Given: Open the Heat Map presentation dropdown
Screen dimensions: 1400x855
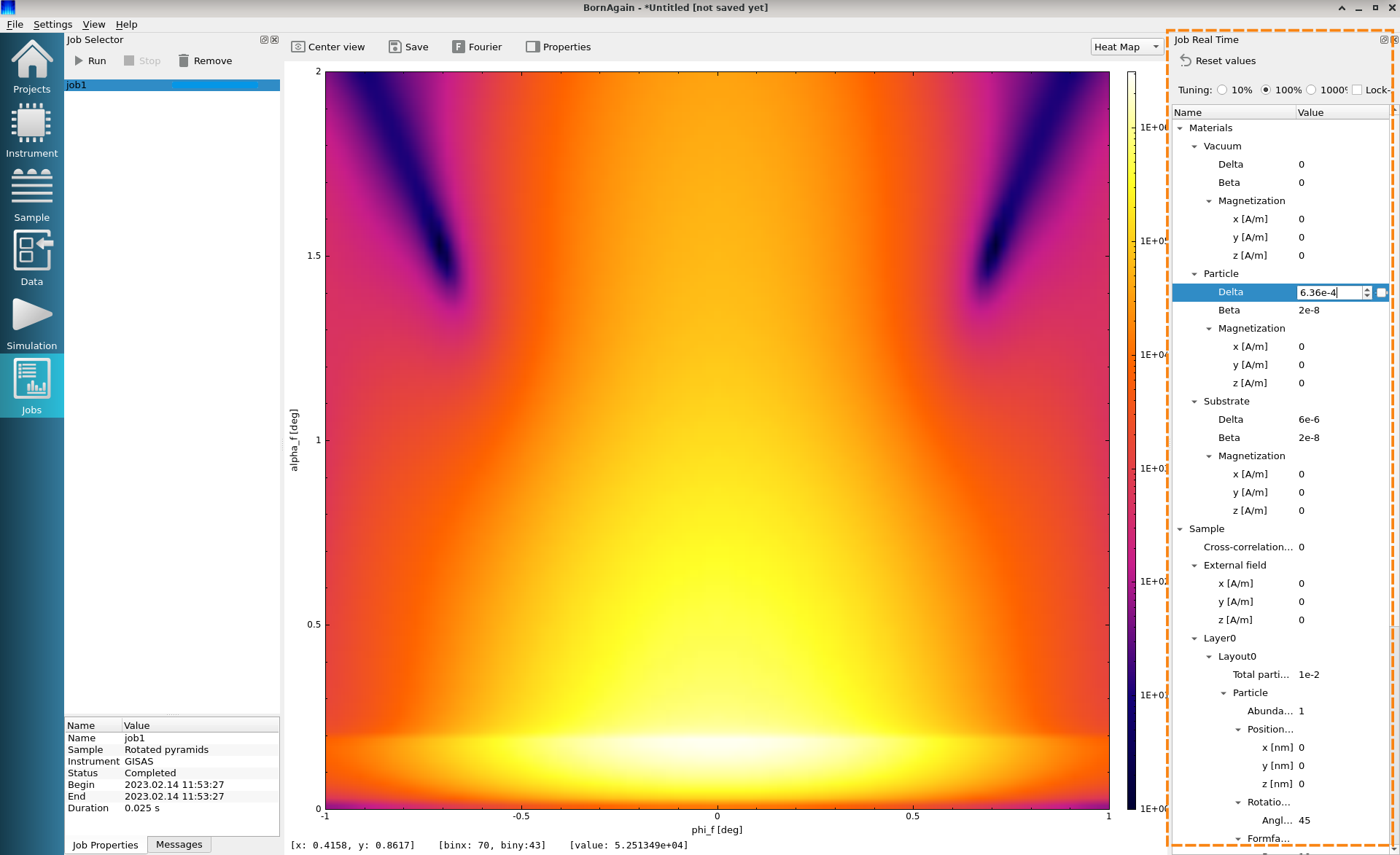Looking at the screenshot, I should [1127, 47].
